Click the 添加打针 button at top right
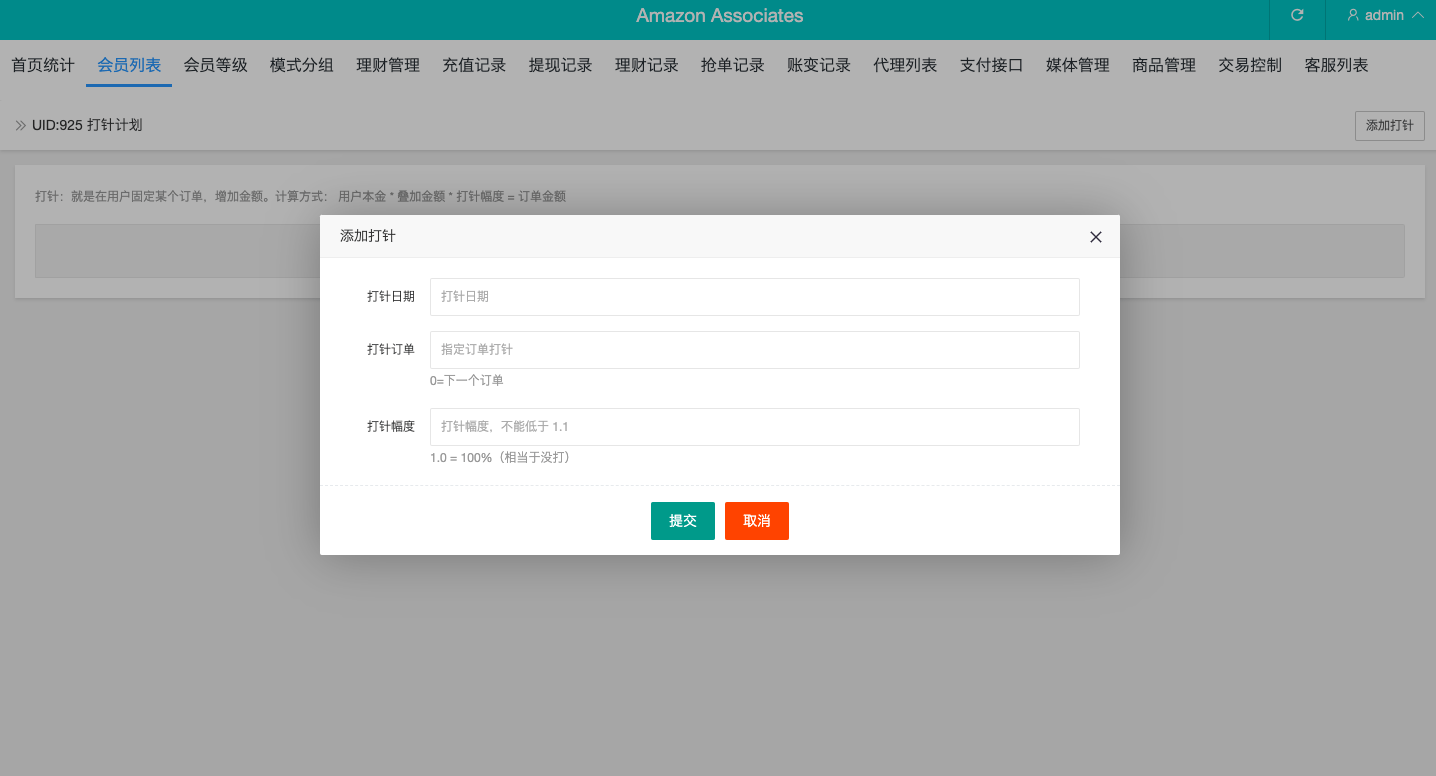Screen dimensions: 1436x776 1389,126
